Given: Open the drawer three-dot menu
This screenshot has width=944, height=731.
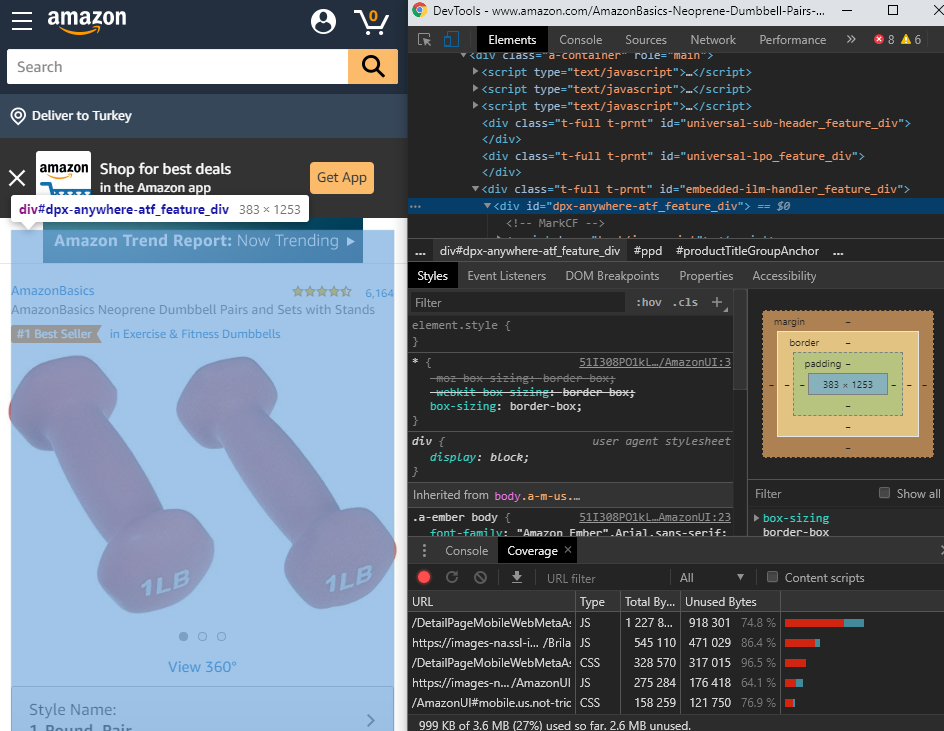Looking at the screenshot, I should (424, 550).
